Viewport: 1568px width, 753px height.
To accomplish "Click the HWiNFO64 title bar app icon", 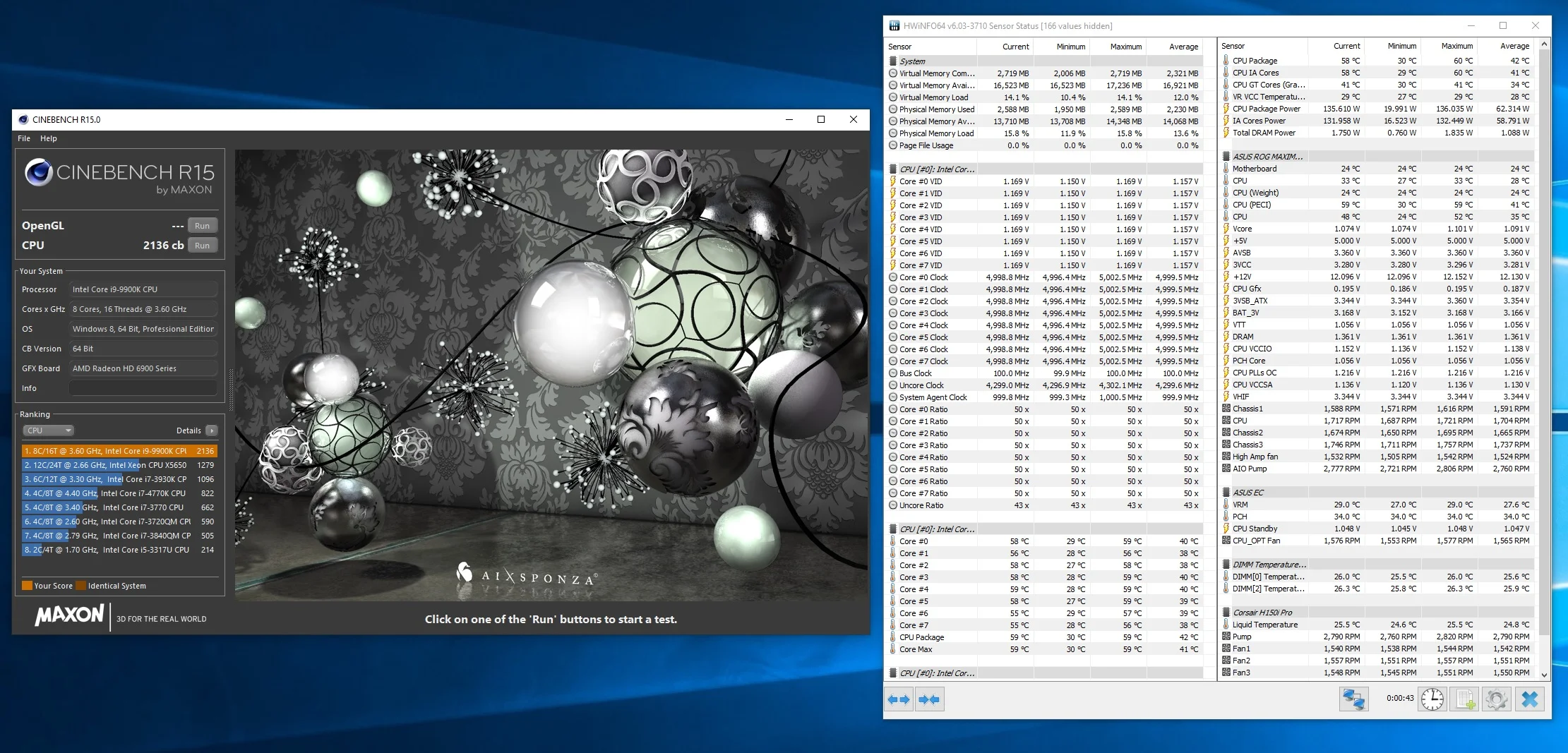I will [x=894, y=25].
